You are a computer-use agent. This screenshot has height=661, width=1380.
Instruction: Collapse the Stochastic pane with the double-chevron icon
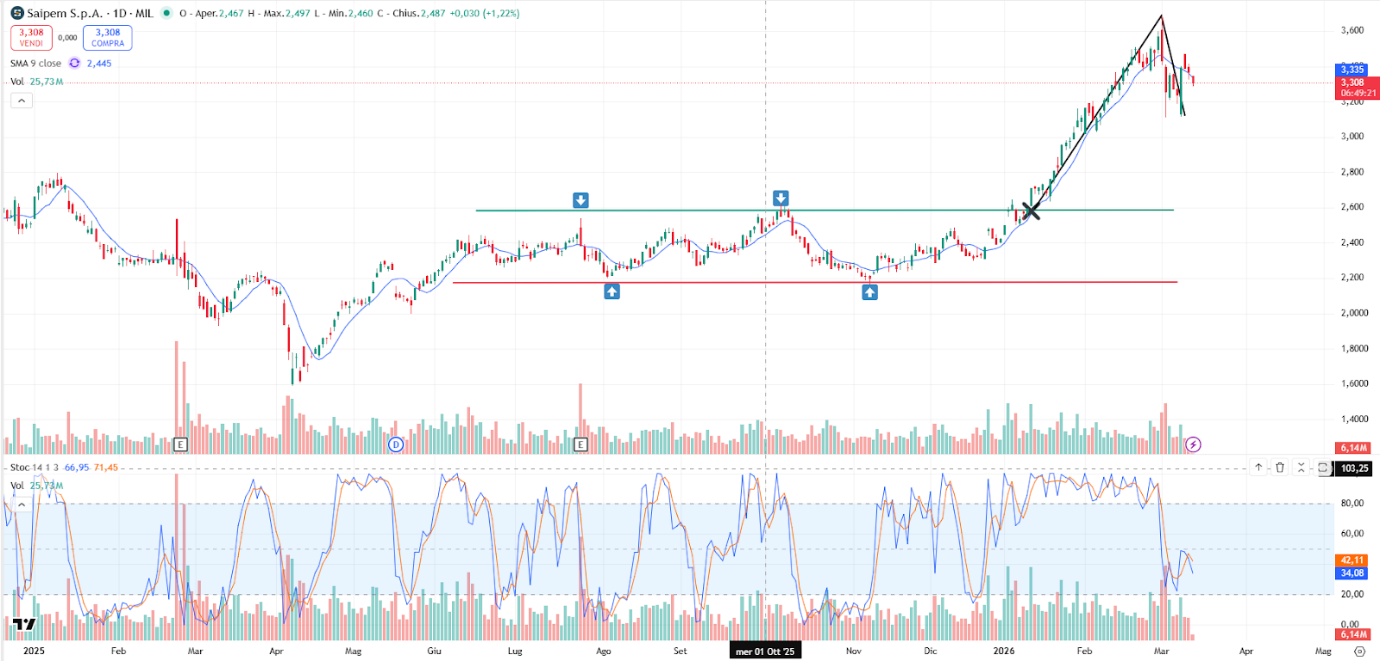pyautogui.click(x=1303, y=467)
